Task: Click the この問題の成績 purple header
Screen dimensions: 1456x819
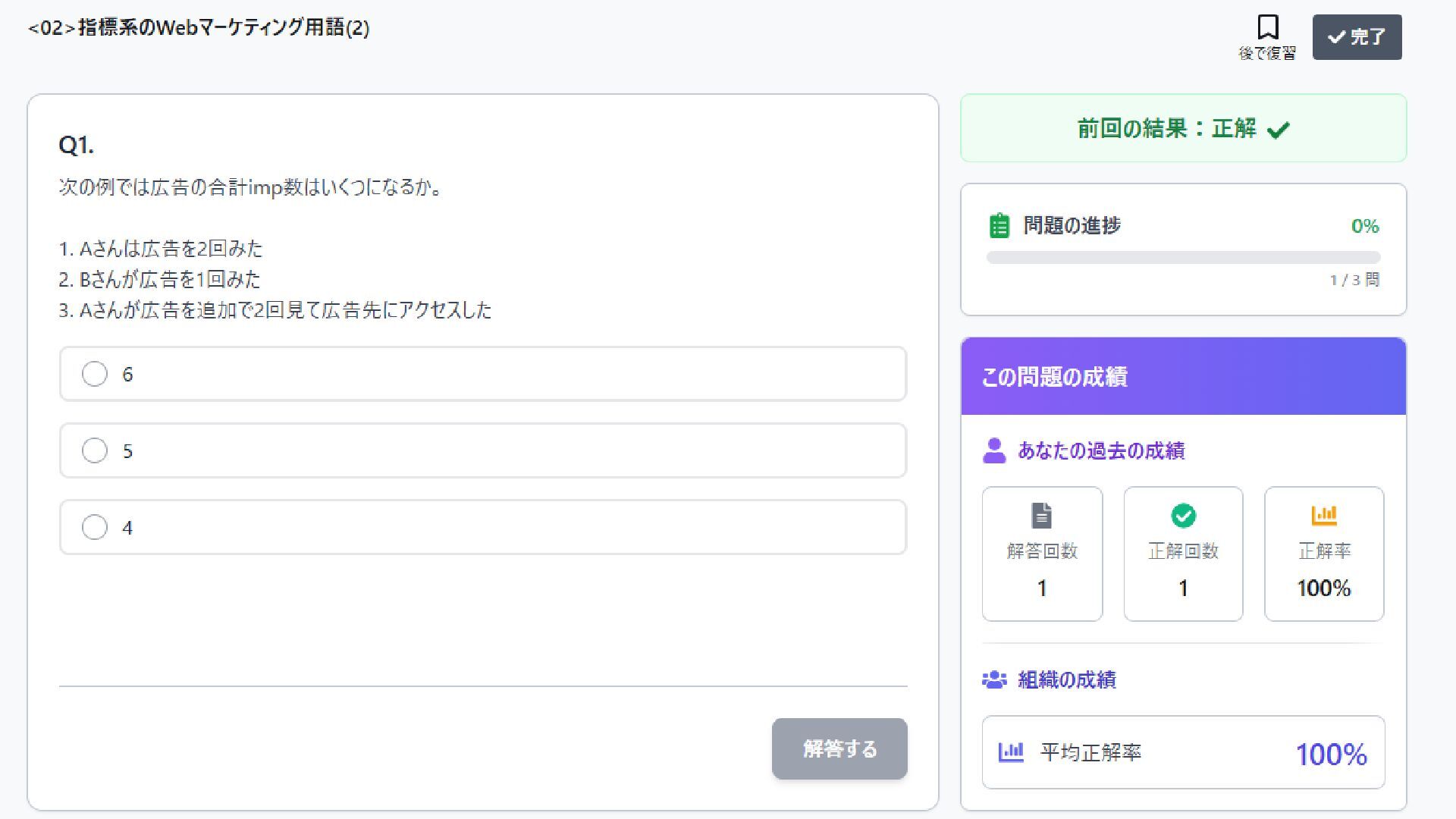Action: (1183, 377)
